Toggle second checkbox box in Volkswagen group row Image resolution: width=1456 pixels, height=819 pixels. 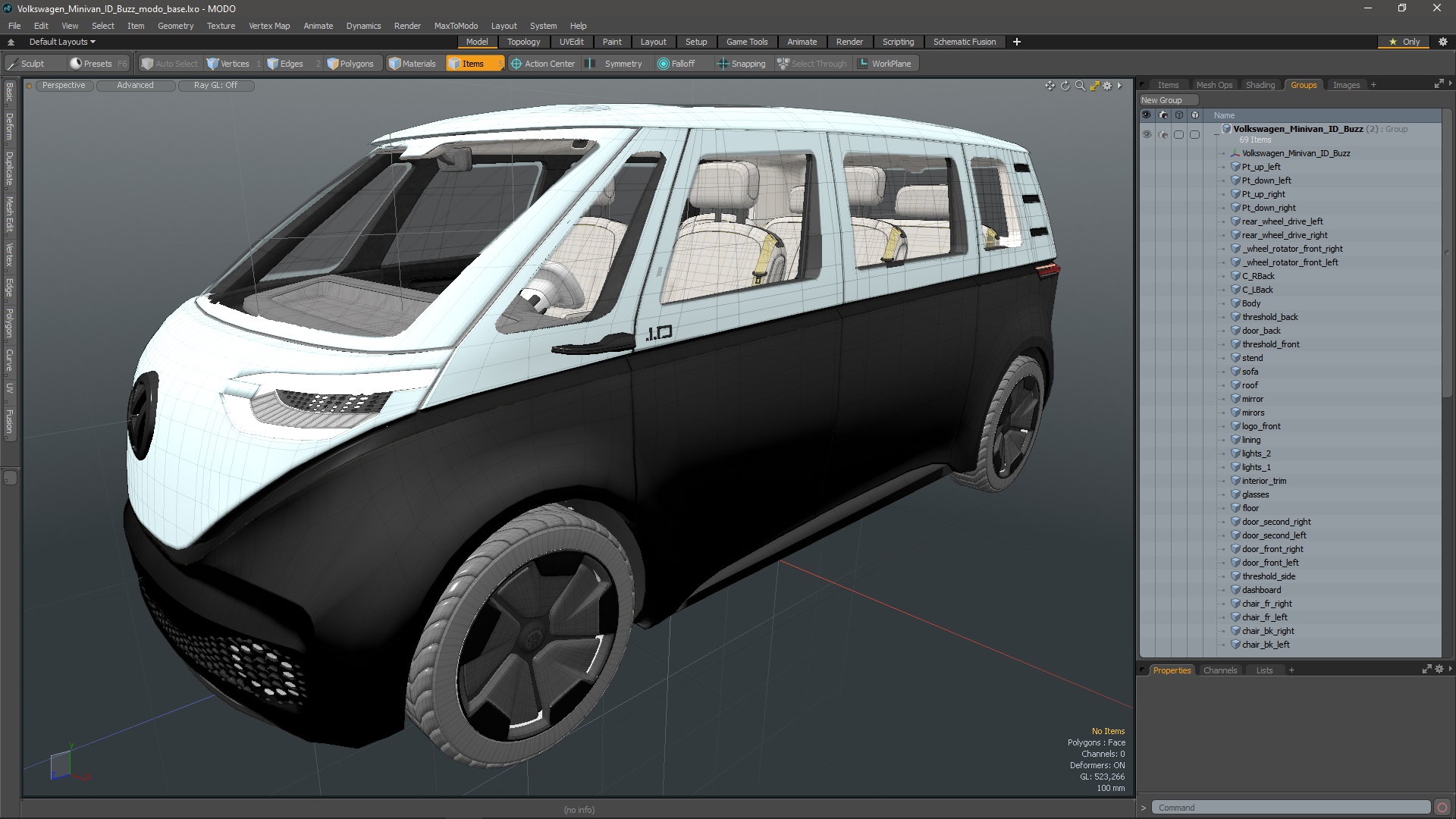pos(1194,134)
